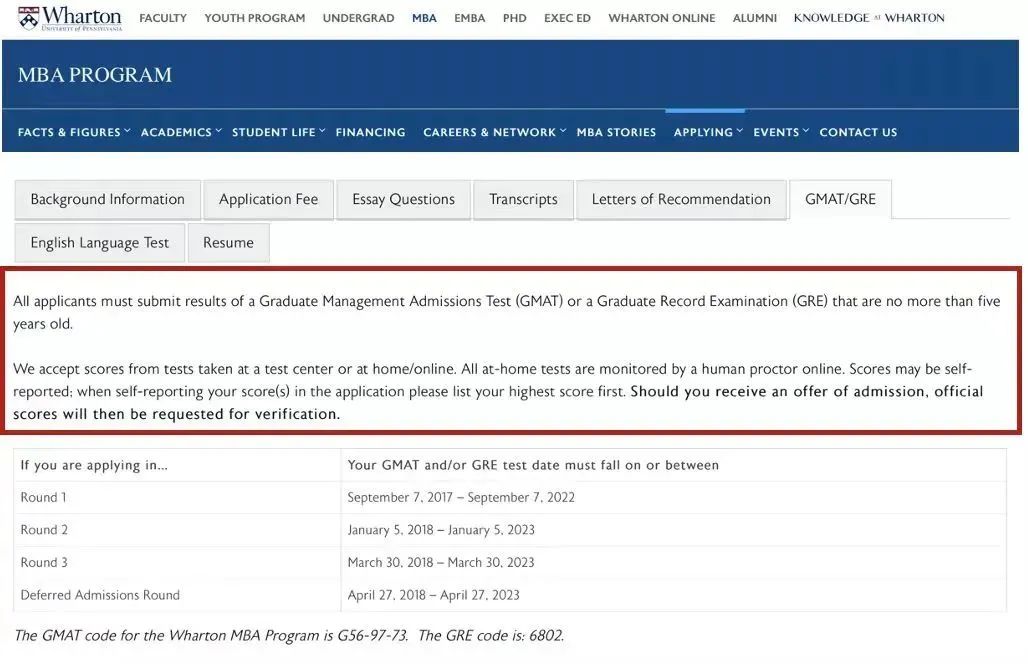1028x664 pixels.
Task: Open the English Language Test tab
Action: (100, 243)
